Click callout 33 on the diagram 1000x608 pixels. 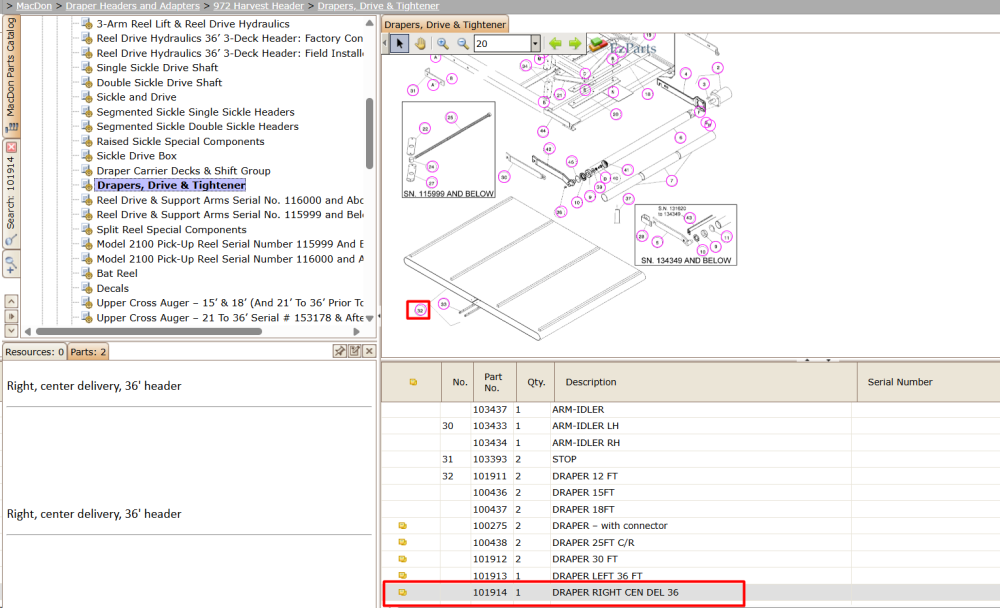coord(443,304)
